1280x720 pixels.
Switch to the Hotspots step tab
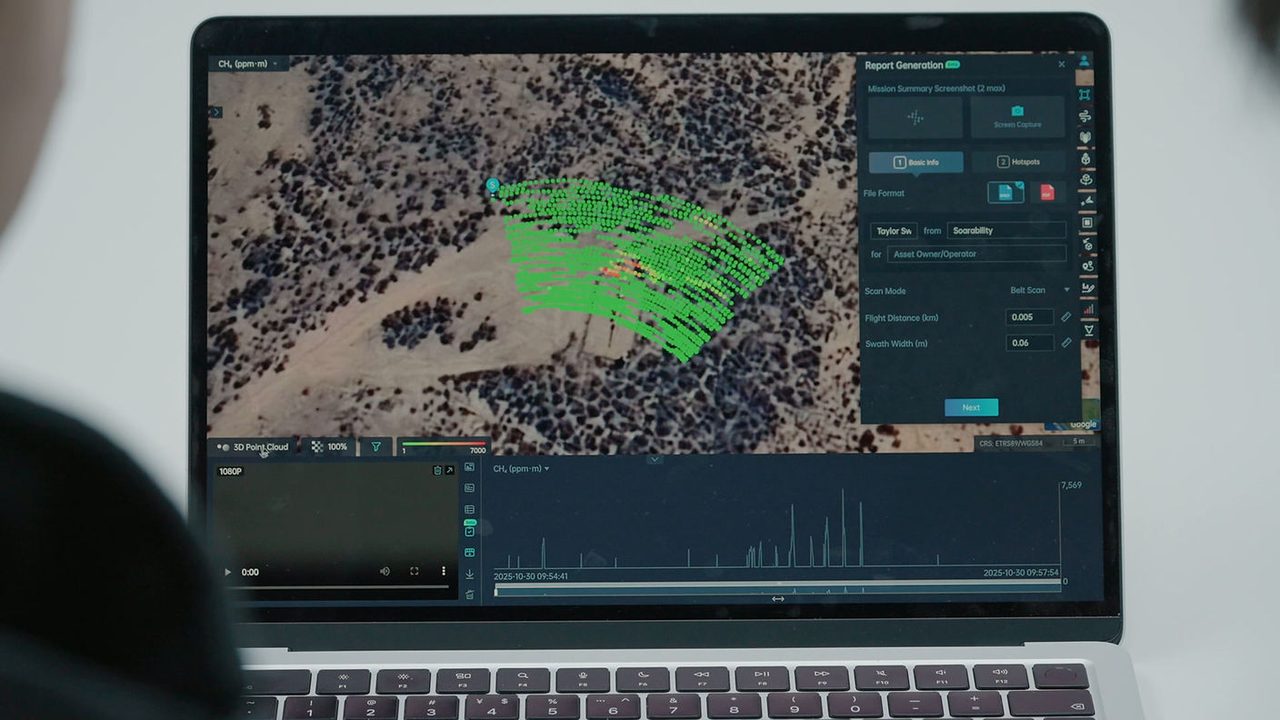pos(1018,162)
